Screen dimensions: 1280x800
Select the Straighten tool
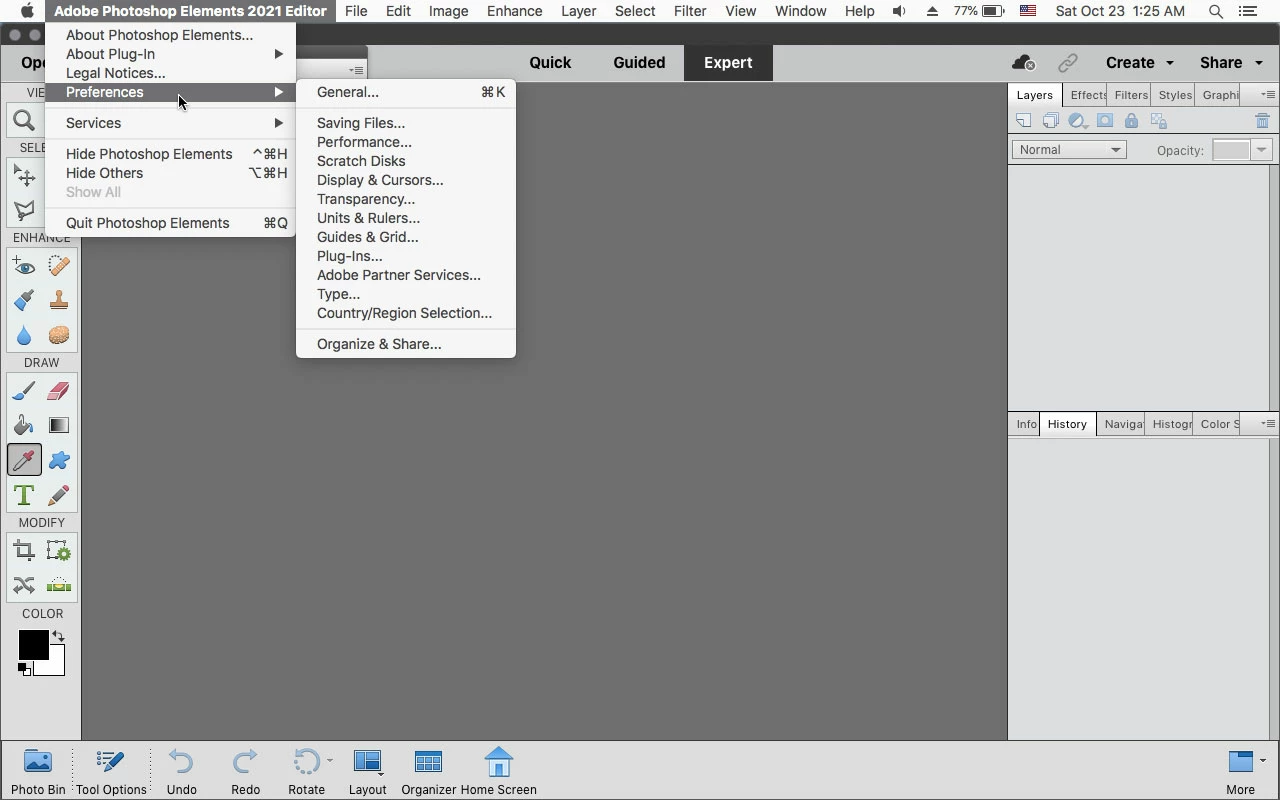(x=59, y=585)
